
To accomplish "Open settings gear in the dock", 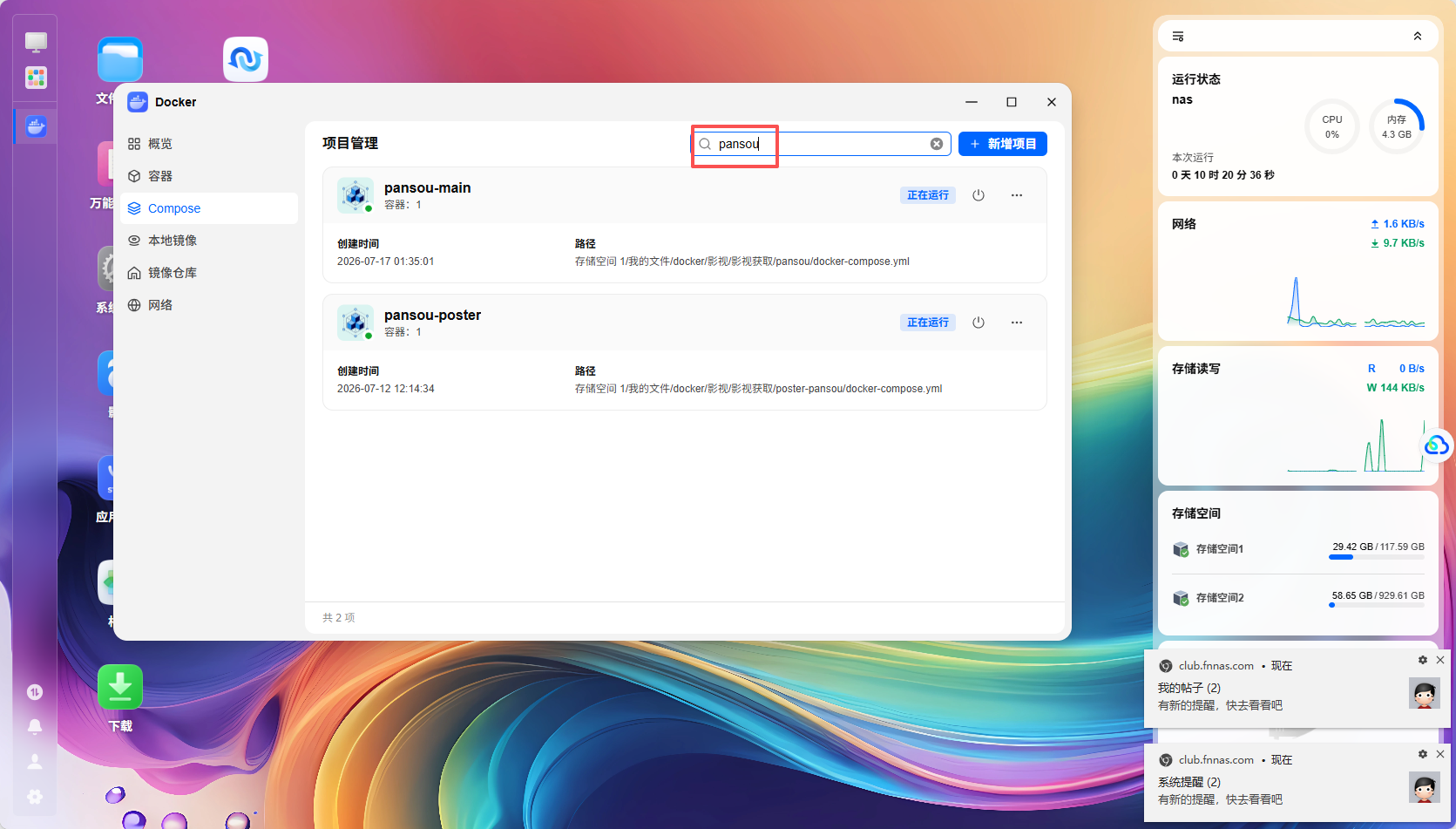I will click(35, 797).
